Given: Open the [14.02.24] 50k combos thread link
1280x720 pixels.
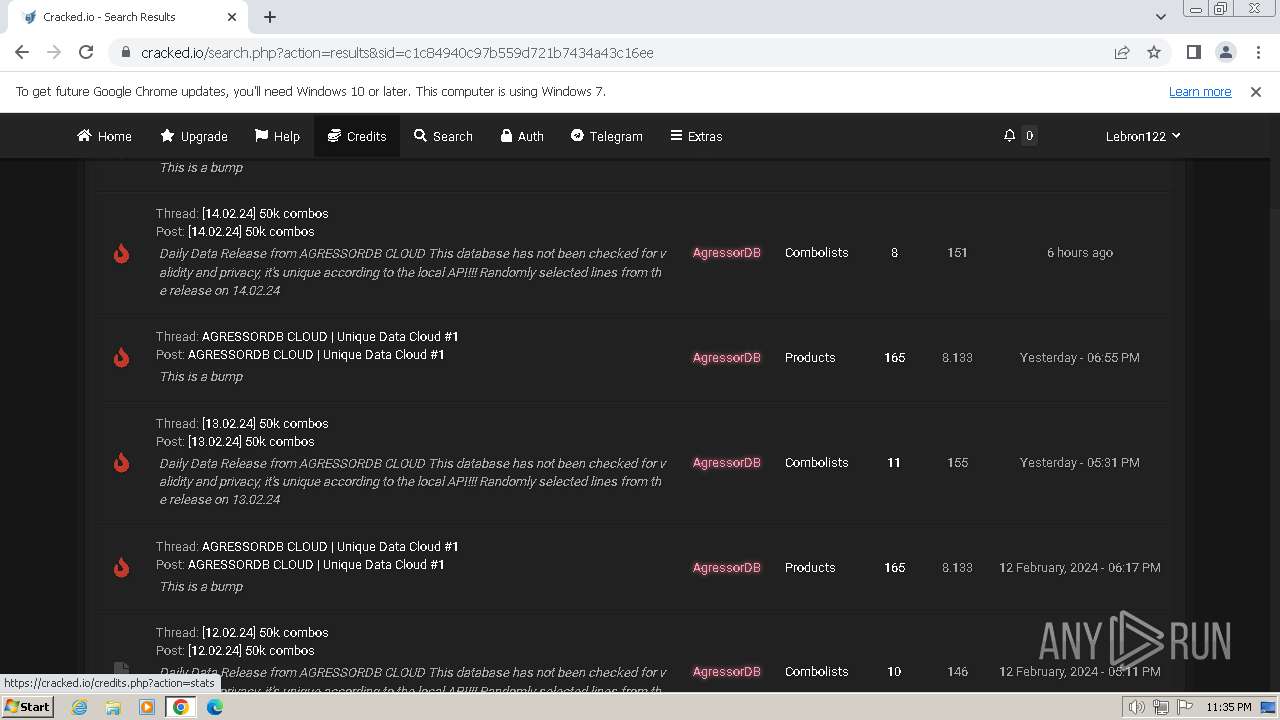Looking at the screenshot, I should (x=265, y=213).
